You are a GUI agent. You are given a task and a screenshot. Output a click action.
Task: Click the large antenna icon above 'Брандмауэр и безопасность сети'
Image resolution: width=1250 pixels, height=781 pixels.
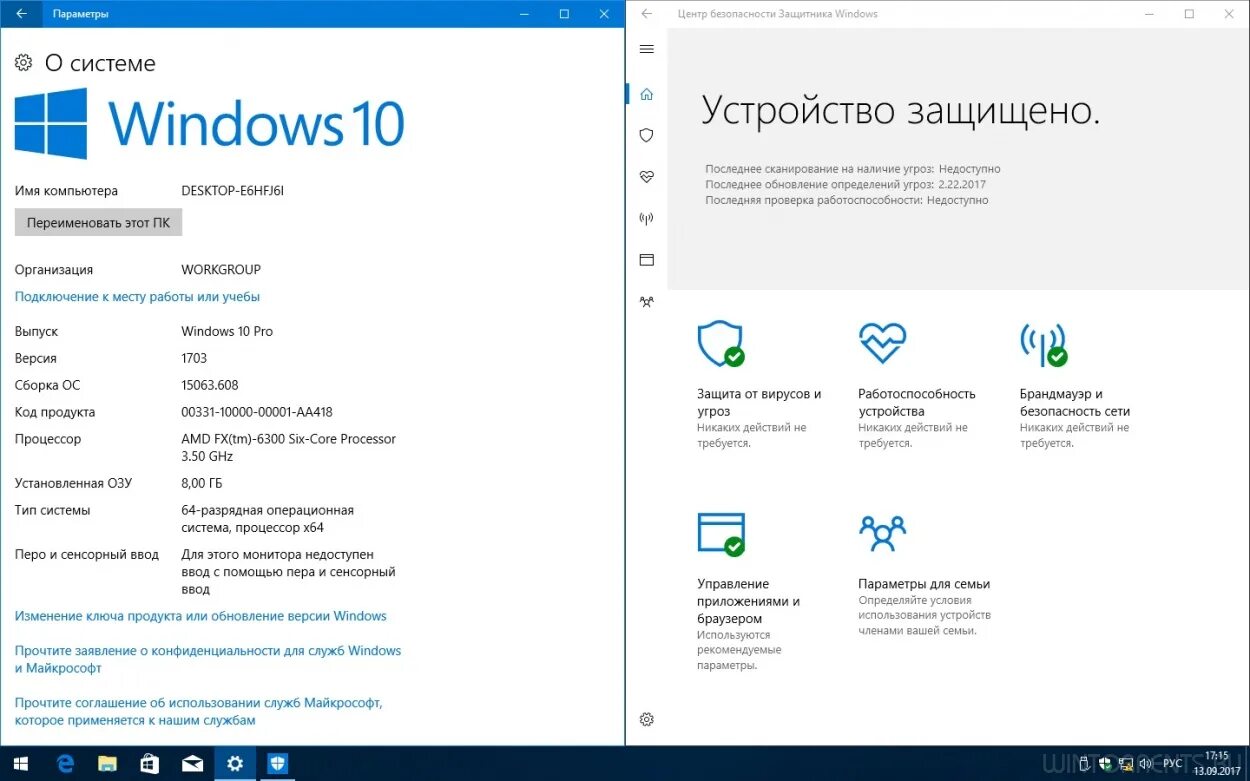coord(1043,344)
